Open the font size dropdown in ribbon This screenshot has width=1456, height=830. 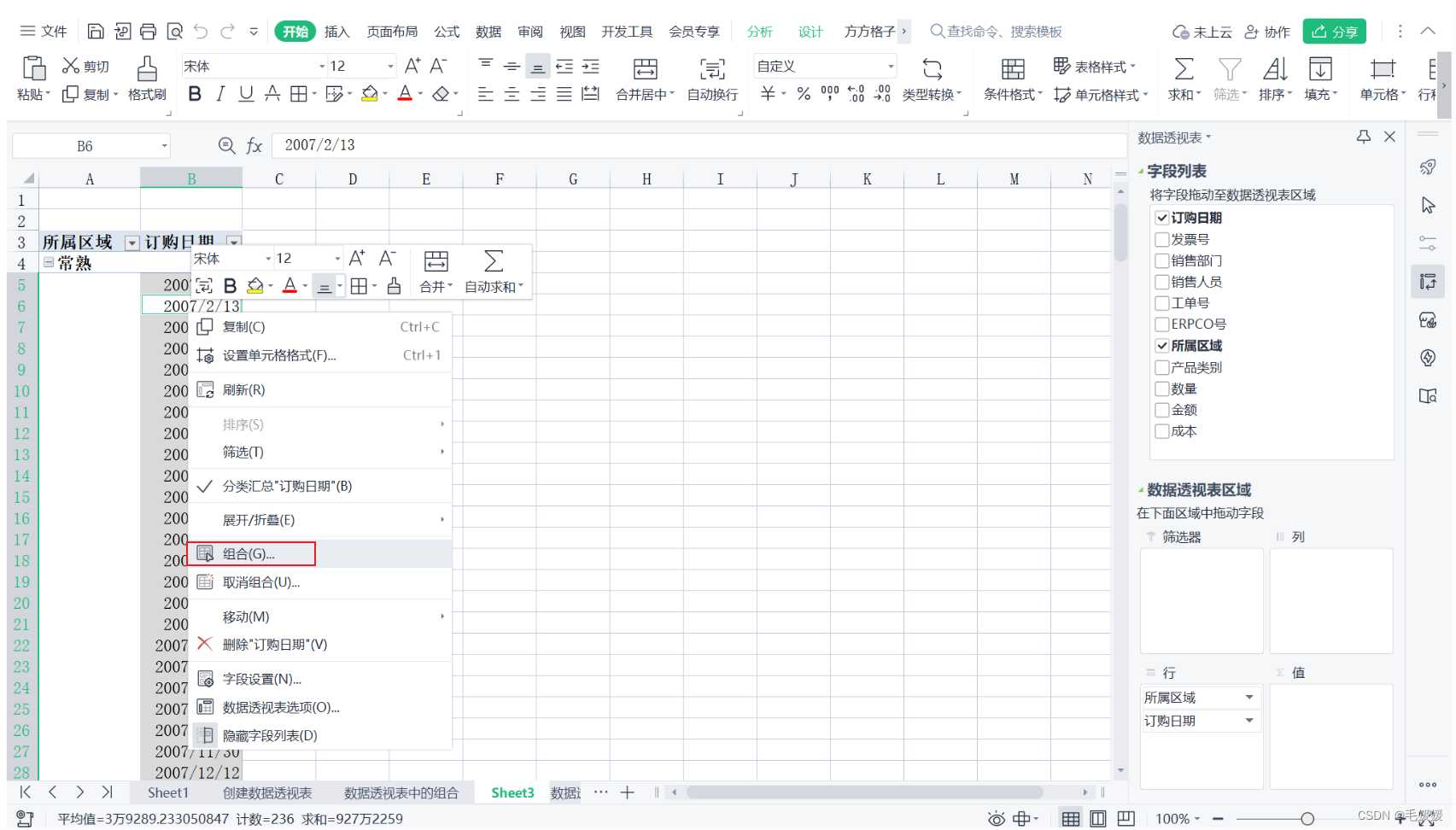point(390,67)
